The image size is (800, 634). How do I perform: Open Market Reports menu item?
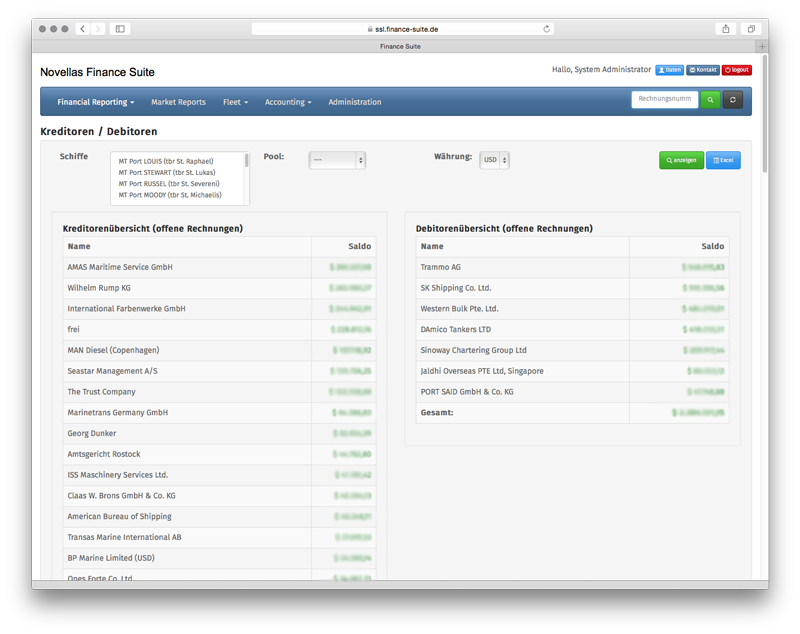point(178,102)
